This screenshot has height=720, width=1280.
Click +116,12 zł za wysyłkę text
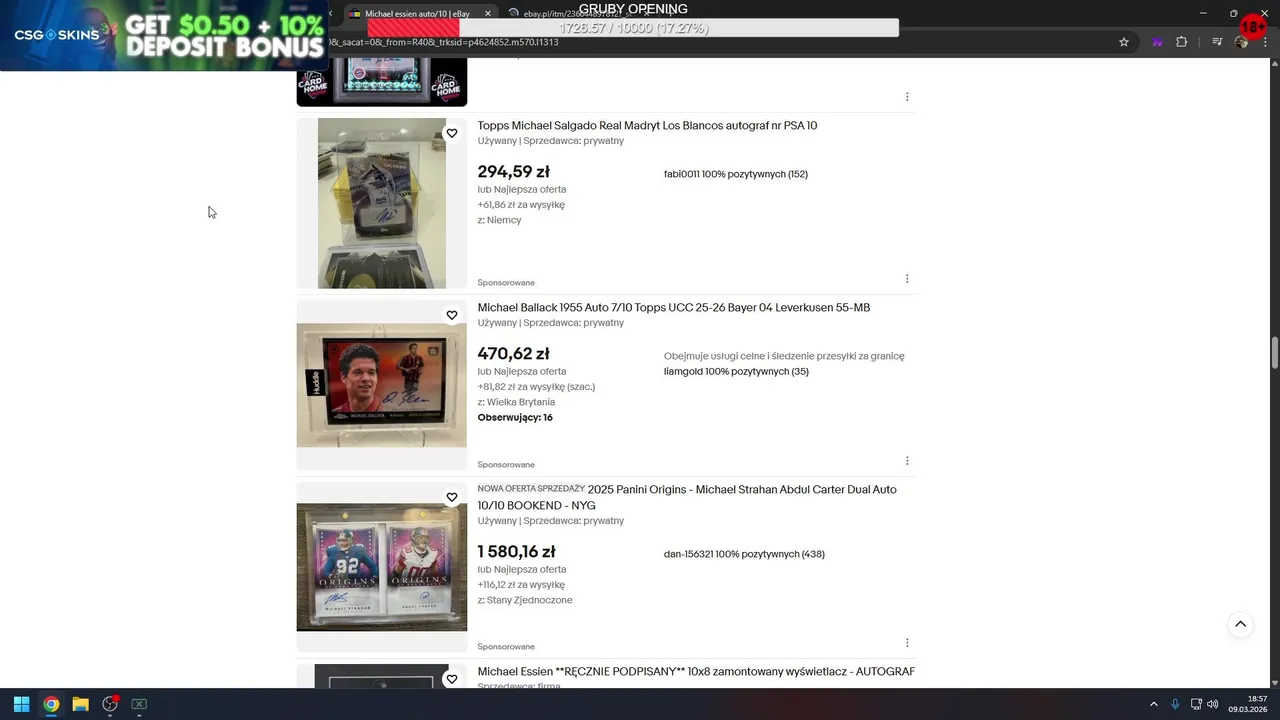[521, 585]
